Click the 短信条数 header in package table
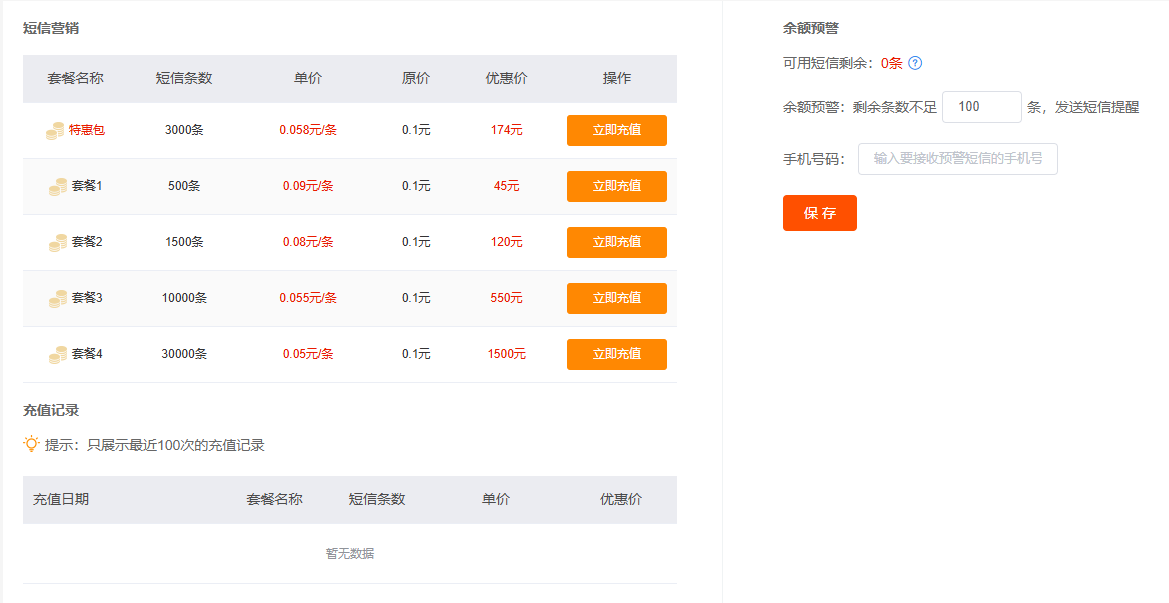Image resolution: width=1169 pixels, height=603 pixels. tap(184, 78)
